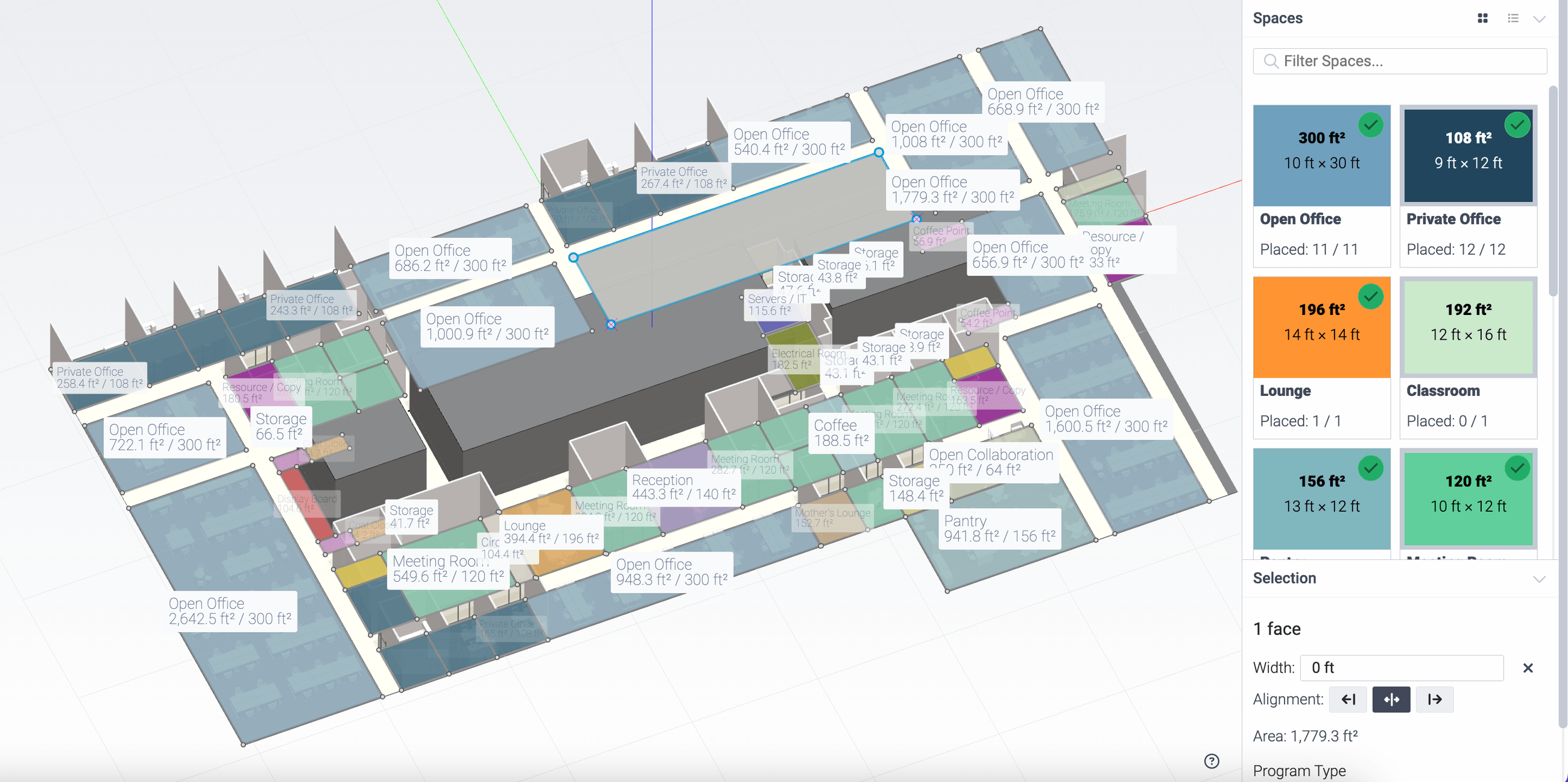Screen dimensions: 1568x782
Task: Click the filter search magnifier icon
Action: 1270,61
